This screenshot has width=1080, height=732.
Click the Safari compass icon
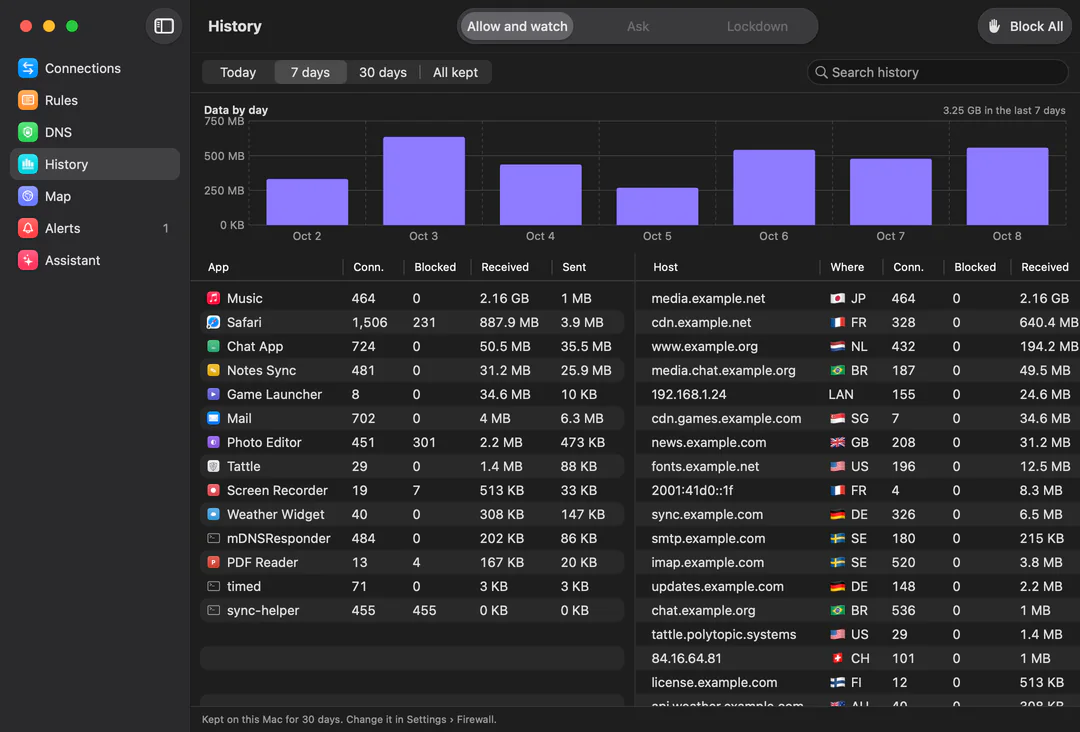tap(214, 322)
